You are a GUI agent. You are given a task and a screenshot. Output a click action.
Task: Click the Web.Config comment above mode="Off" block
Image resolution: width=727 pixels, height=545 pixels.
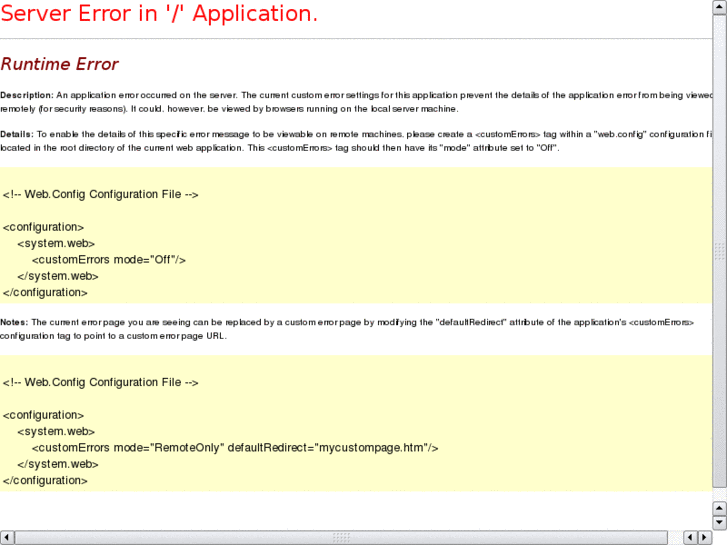coord(101,194)
